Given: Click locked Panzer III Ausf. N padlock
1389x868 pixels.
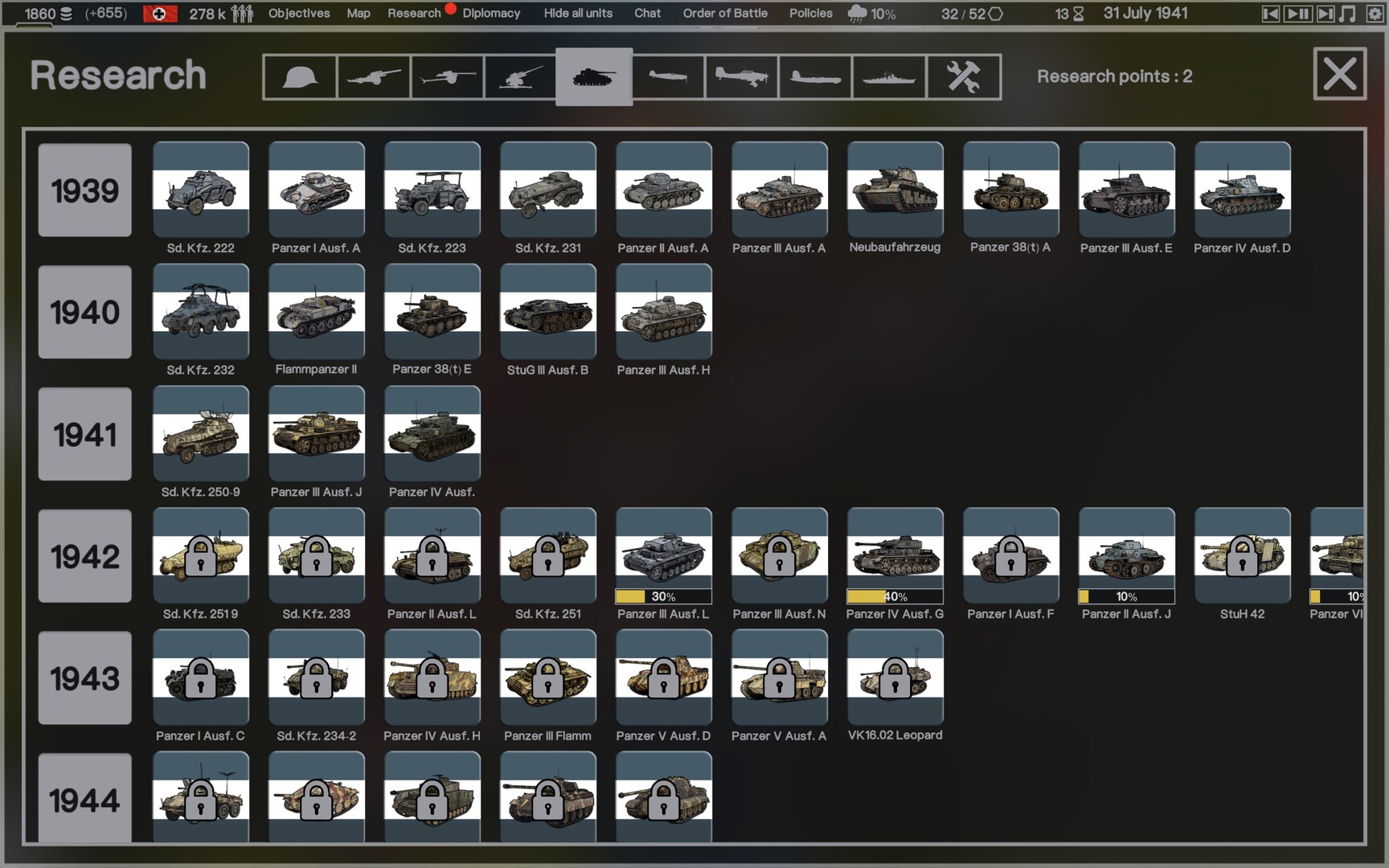Looking at the screenshot, I should [x=780, y=556].
